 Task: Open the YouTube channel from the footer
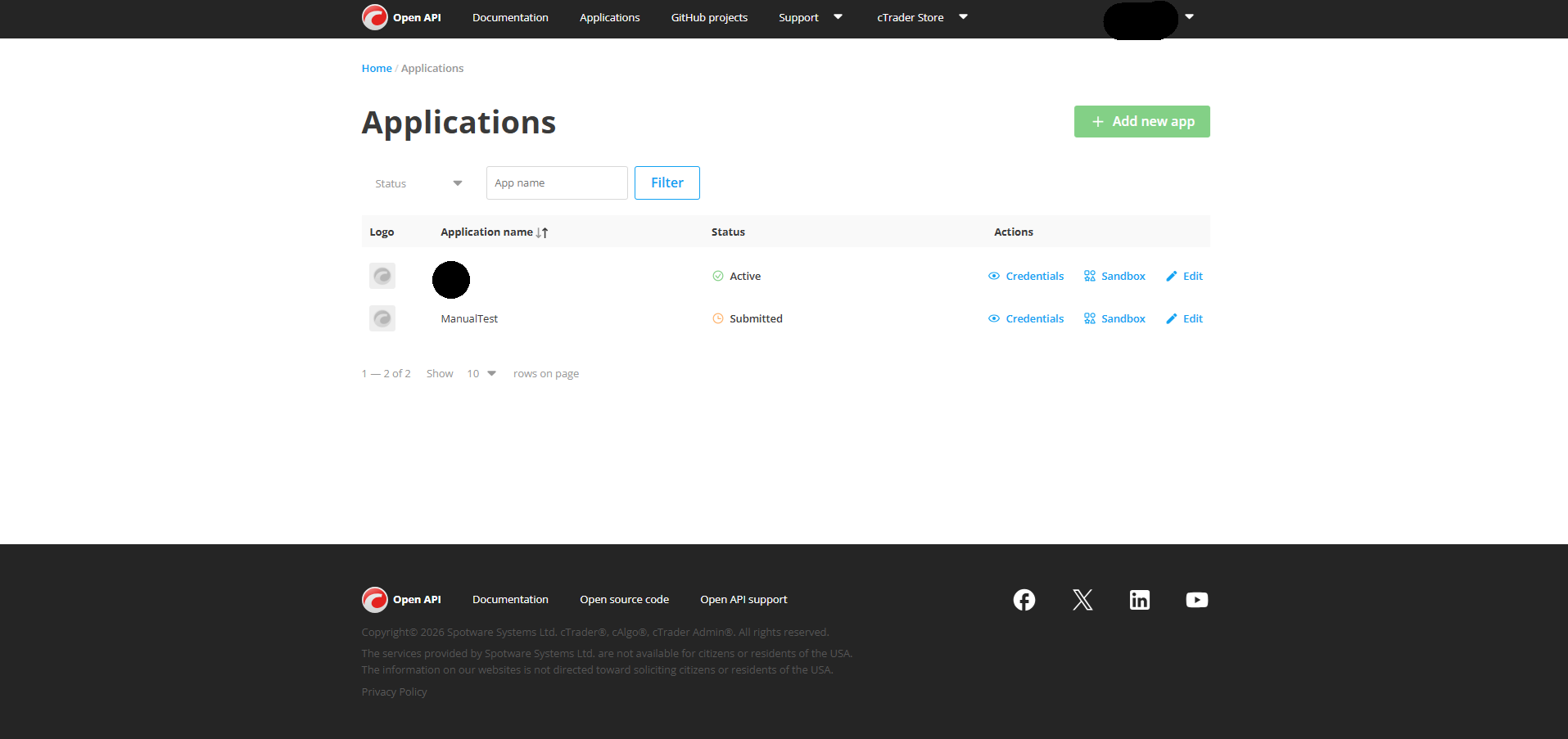coord(1196,600)
